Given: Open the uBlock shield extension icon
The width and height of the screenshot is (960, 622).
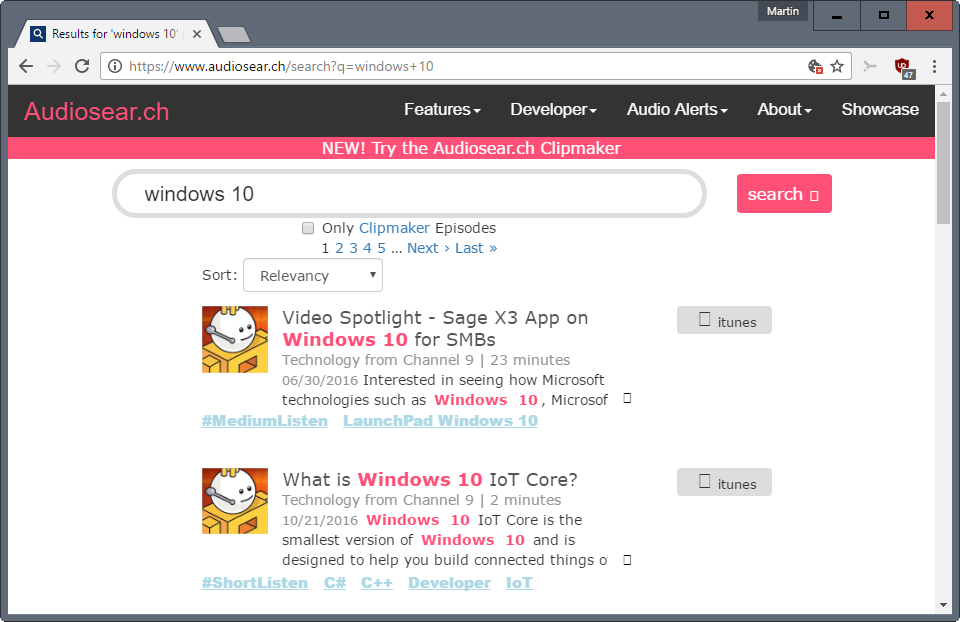Looking at the screenshot, I should pos(904,67).
